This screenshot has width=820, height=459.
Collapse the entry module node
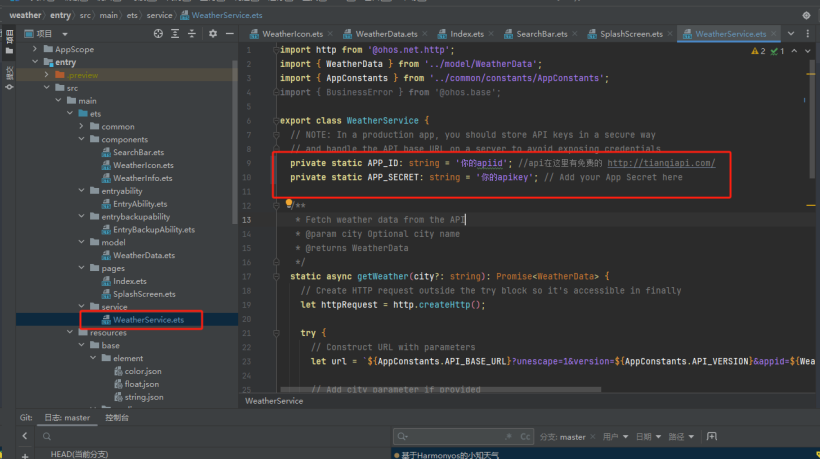pyautogui.click(x=35, y=62)
